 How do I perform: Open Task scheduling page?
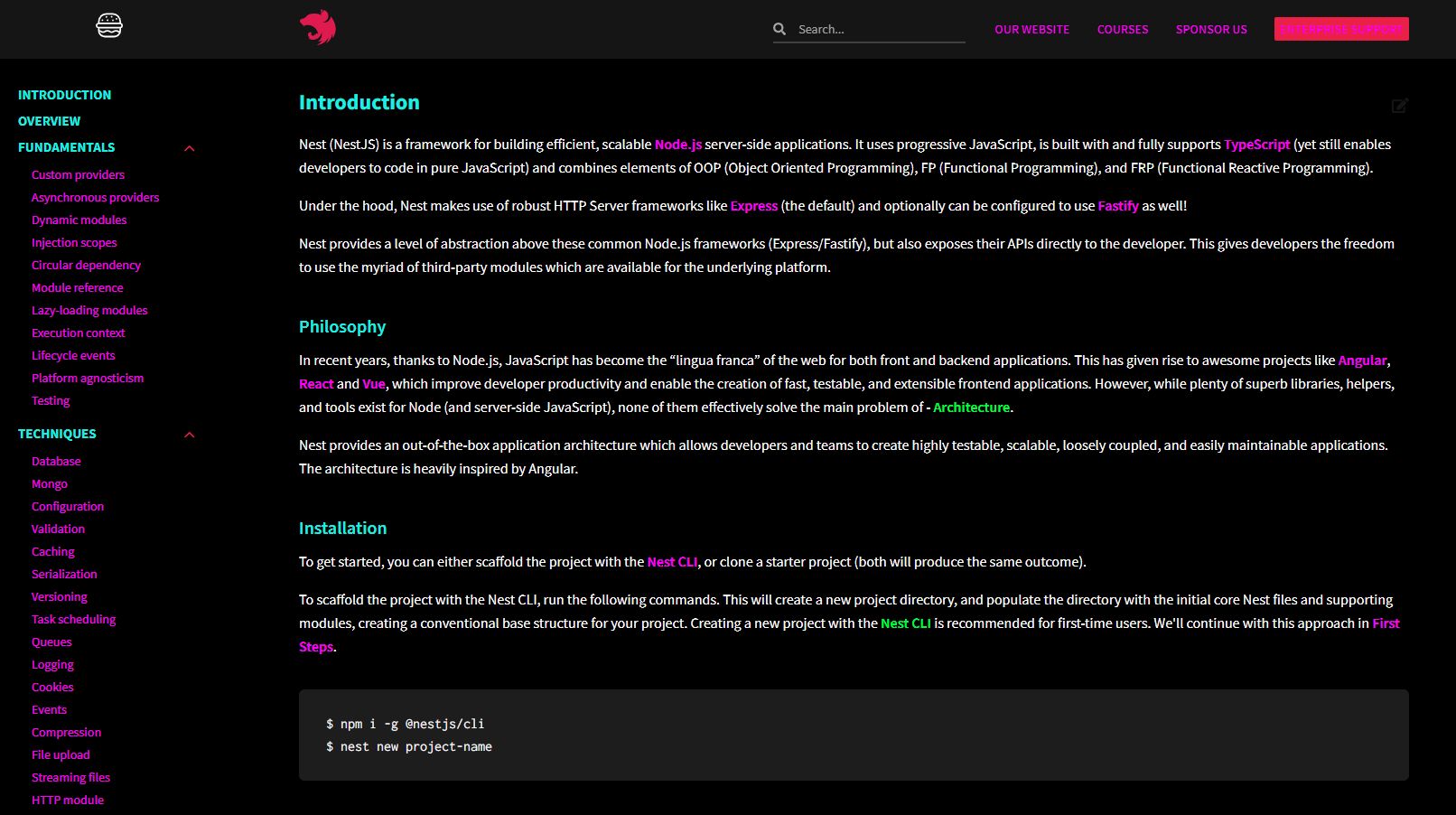coord(74,619)
